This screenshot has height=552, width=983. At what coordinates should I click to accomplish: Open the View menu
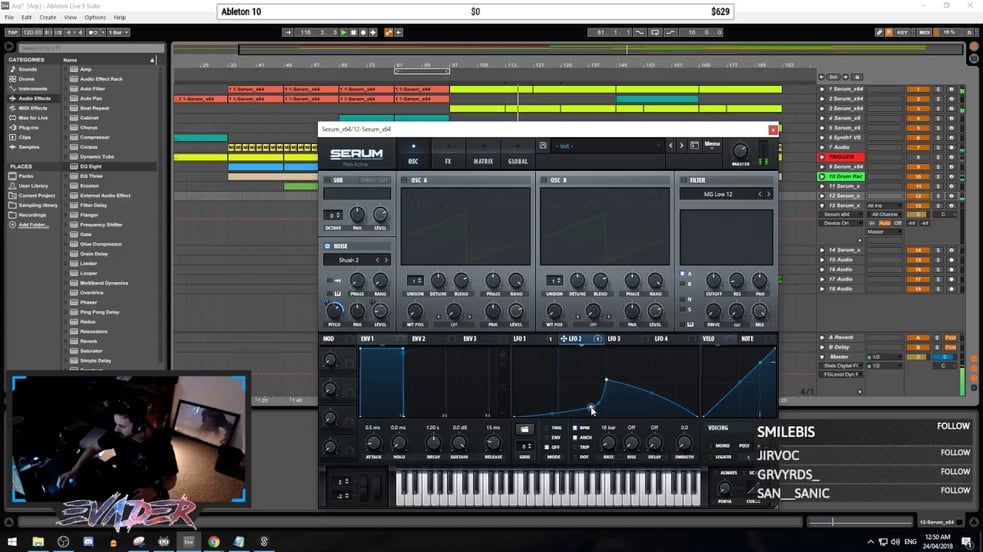[x=70, y=18]
